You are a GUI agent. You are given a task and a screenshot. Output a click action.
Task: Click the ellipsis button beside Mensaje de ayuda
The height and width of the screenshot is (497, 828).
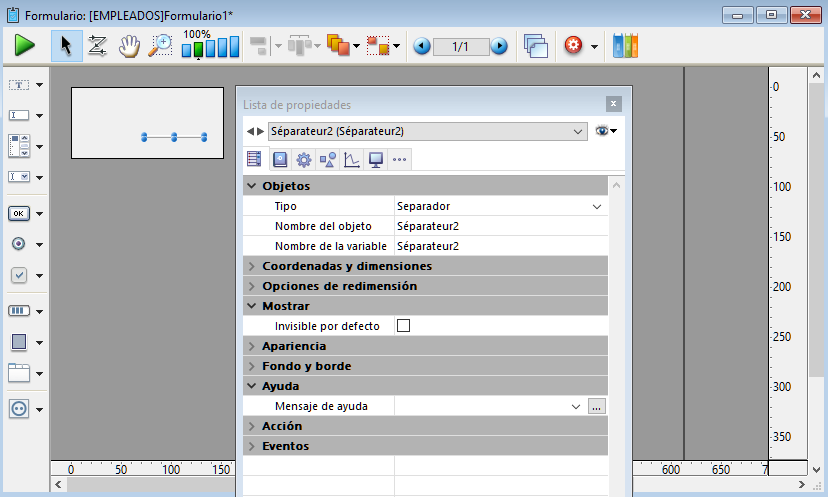tap(597, 407)
